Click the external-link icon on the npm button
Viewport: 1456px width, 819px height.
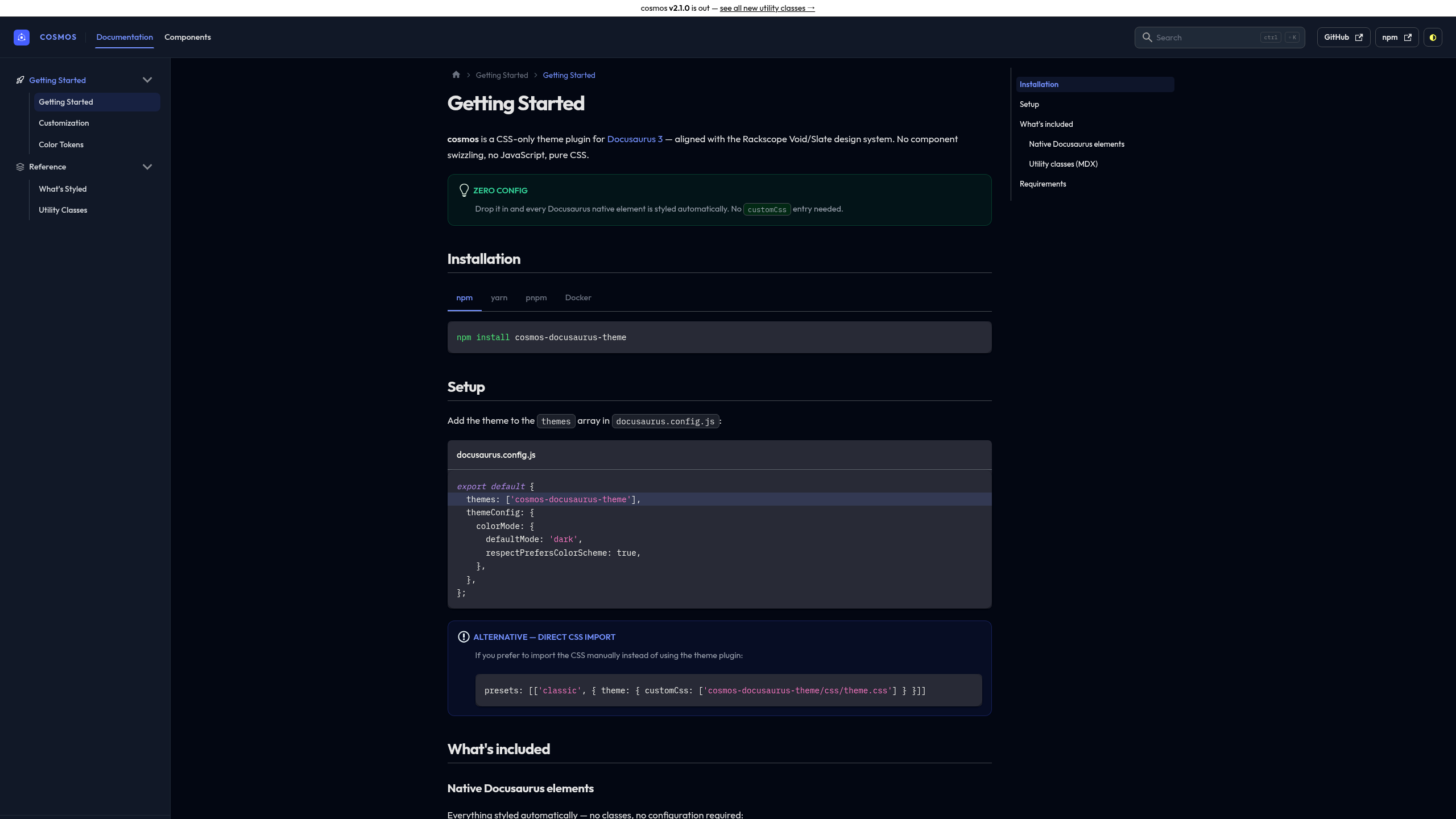1408,37
